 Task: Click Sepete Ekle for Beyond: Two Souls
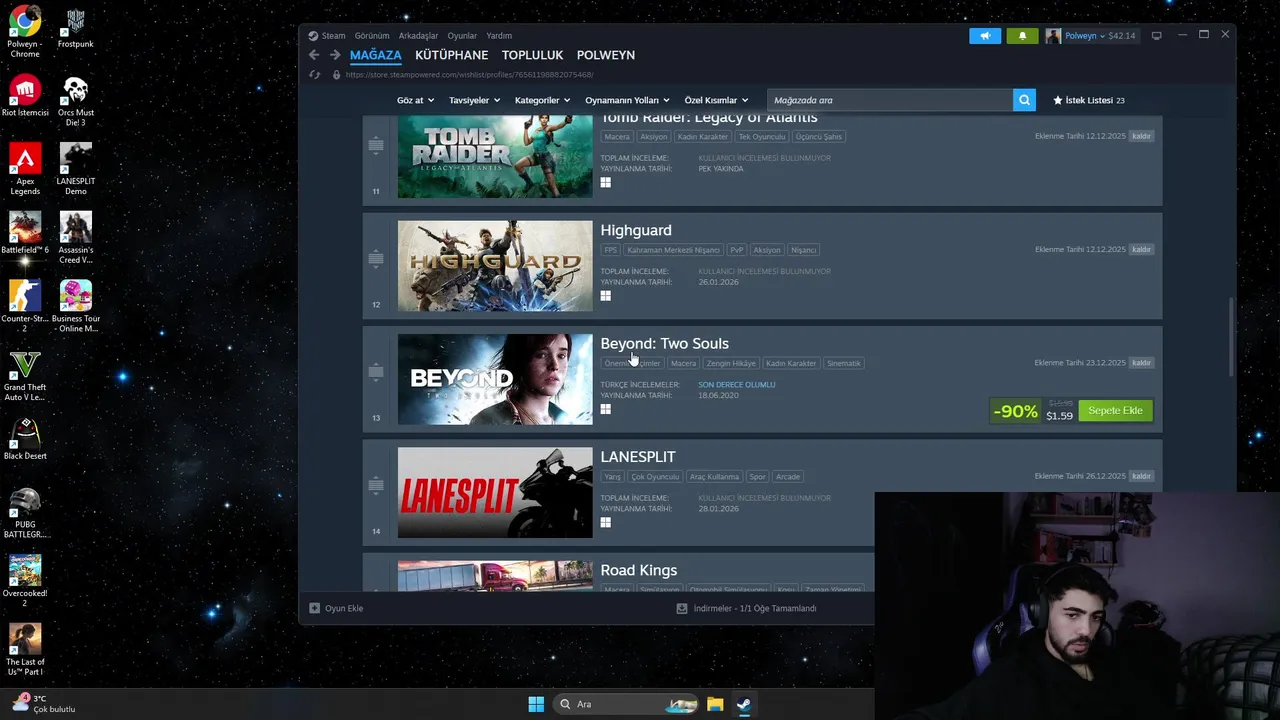click(1115, 411)
